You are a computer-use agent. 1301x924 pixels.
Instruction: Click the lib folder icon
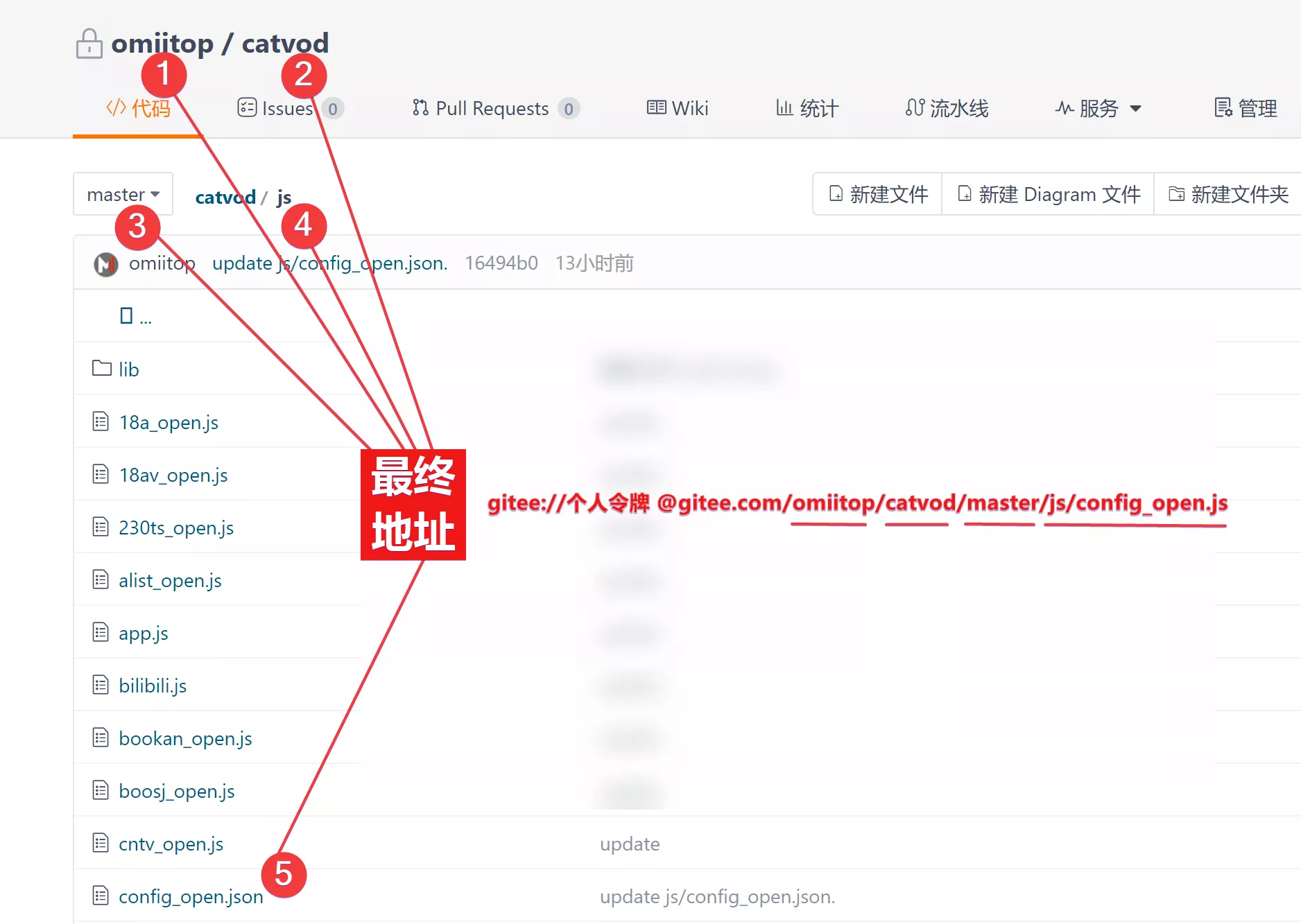coord(102,368)
